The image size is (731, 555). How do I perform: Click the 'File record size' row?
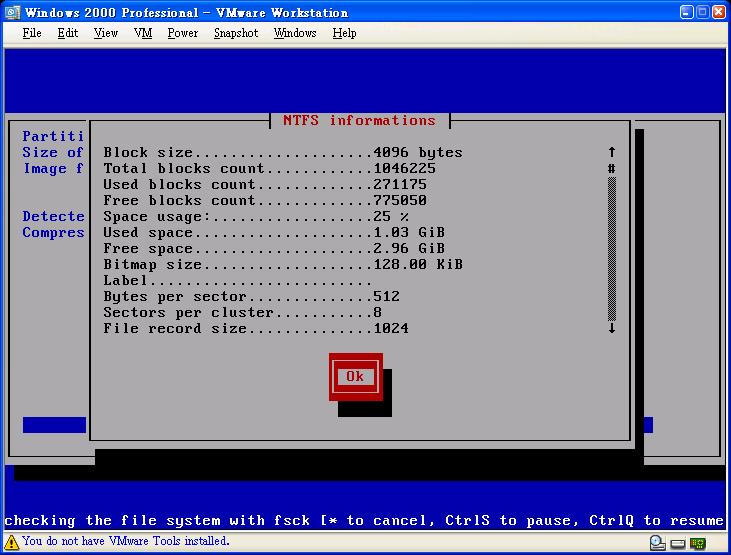click(x=256, y=328)
